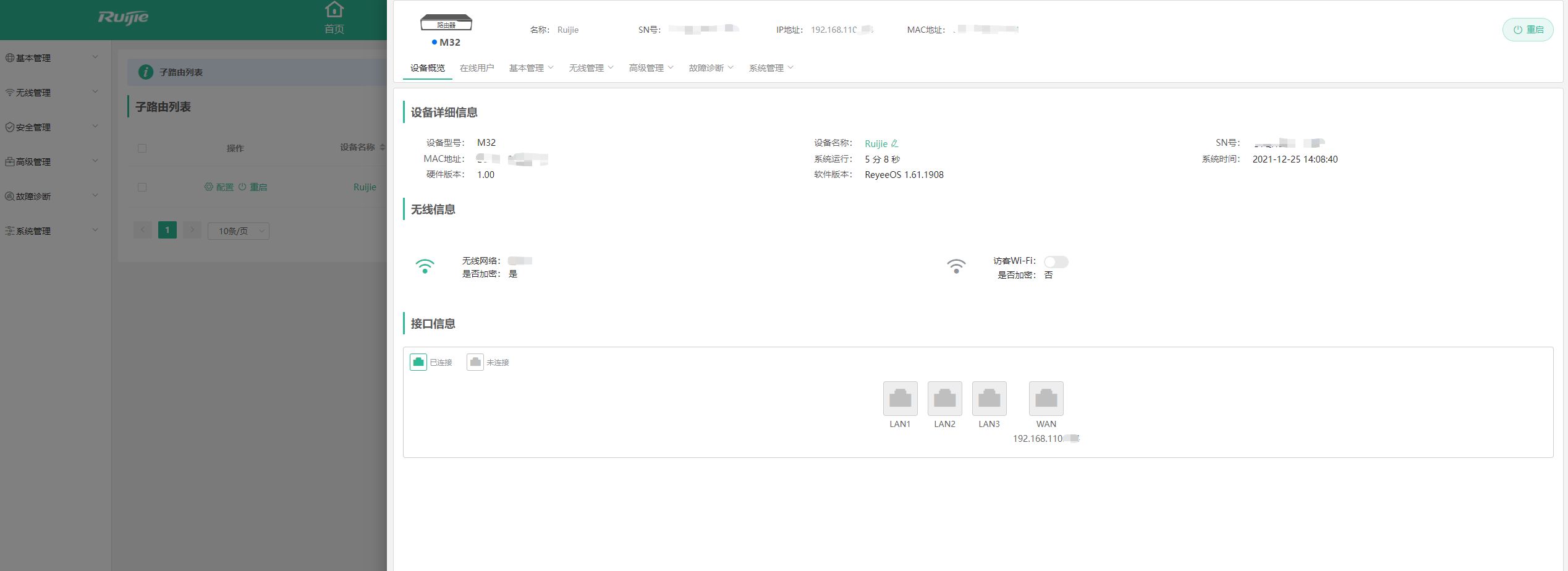Expand the 高级管理 tab menu in device panel
1568x571 pixels.
651,68
